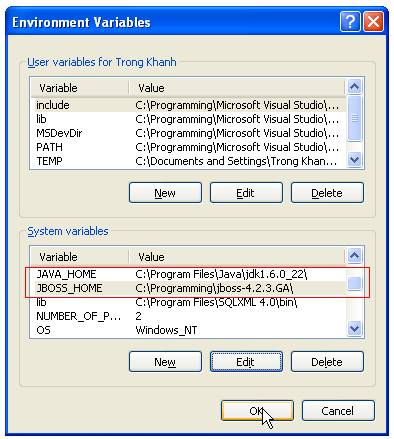Select the PATH user variable row

point(188,147)
